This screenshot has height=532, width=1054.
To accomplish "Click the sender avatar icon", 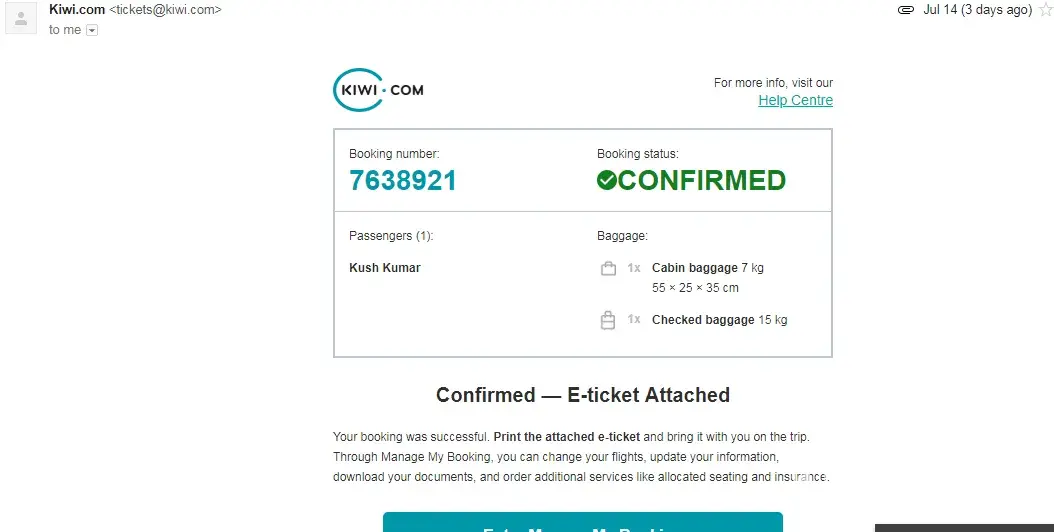I will coord(21,18).
